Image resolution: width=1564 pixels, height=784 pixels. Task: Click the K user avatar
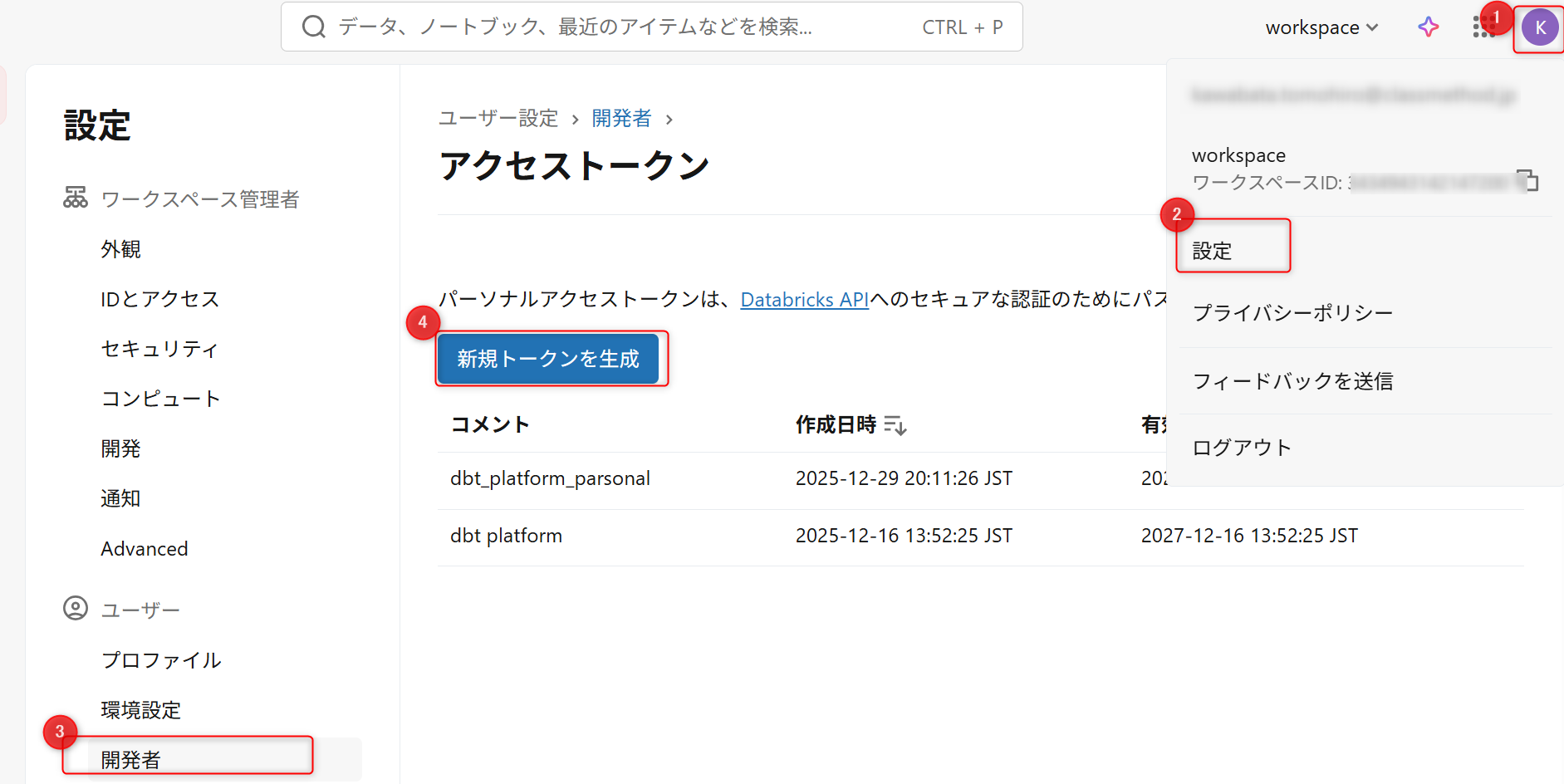coord(1540,27)
